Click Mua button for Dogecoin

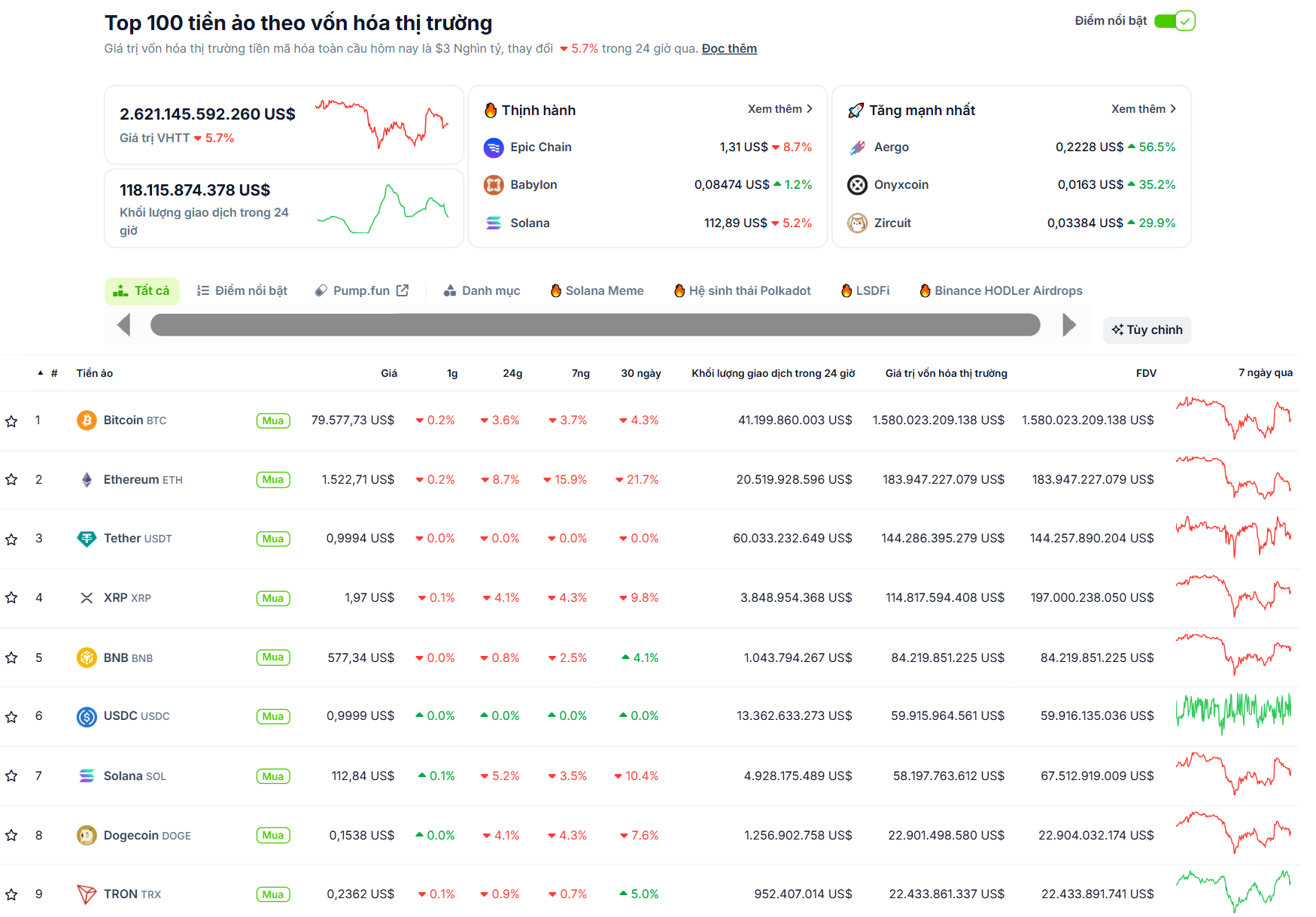pos(273,836)
